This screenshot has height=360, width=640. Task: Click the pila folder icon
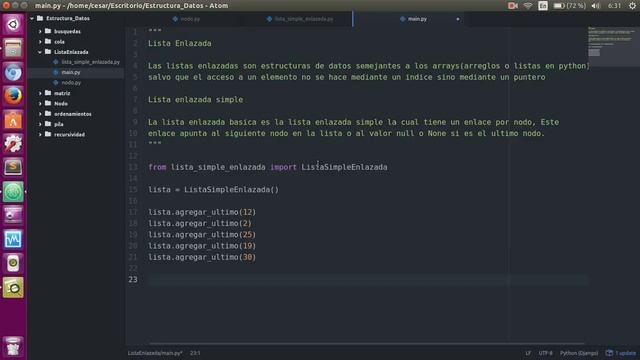coord(48,124)
